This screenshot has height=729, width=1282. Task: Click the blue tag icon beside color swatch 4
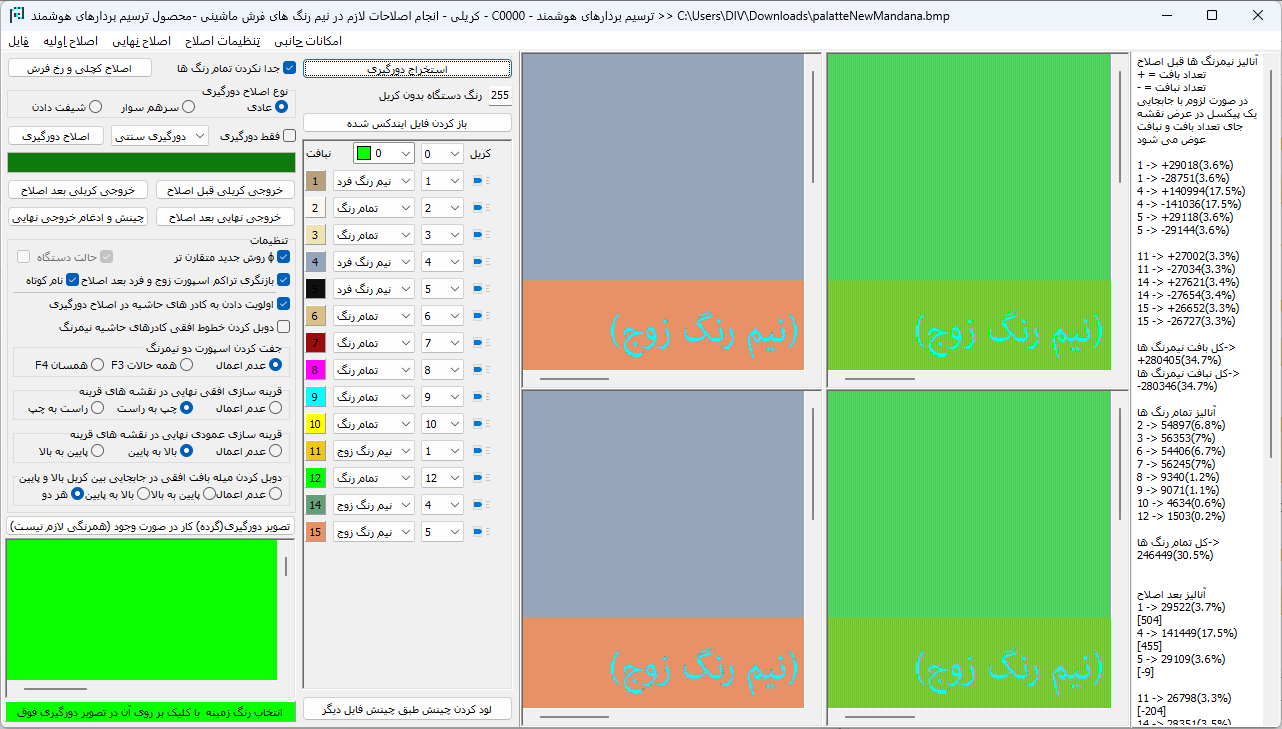click(477, 262)
